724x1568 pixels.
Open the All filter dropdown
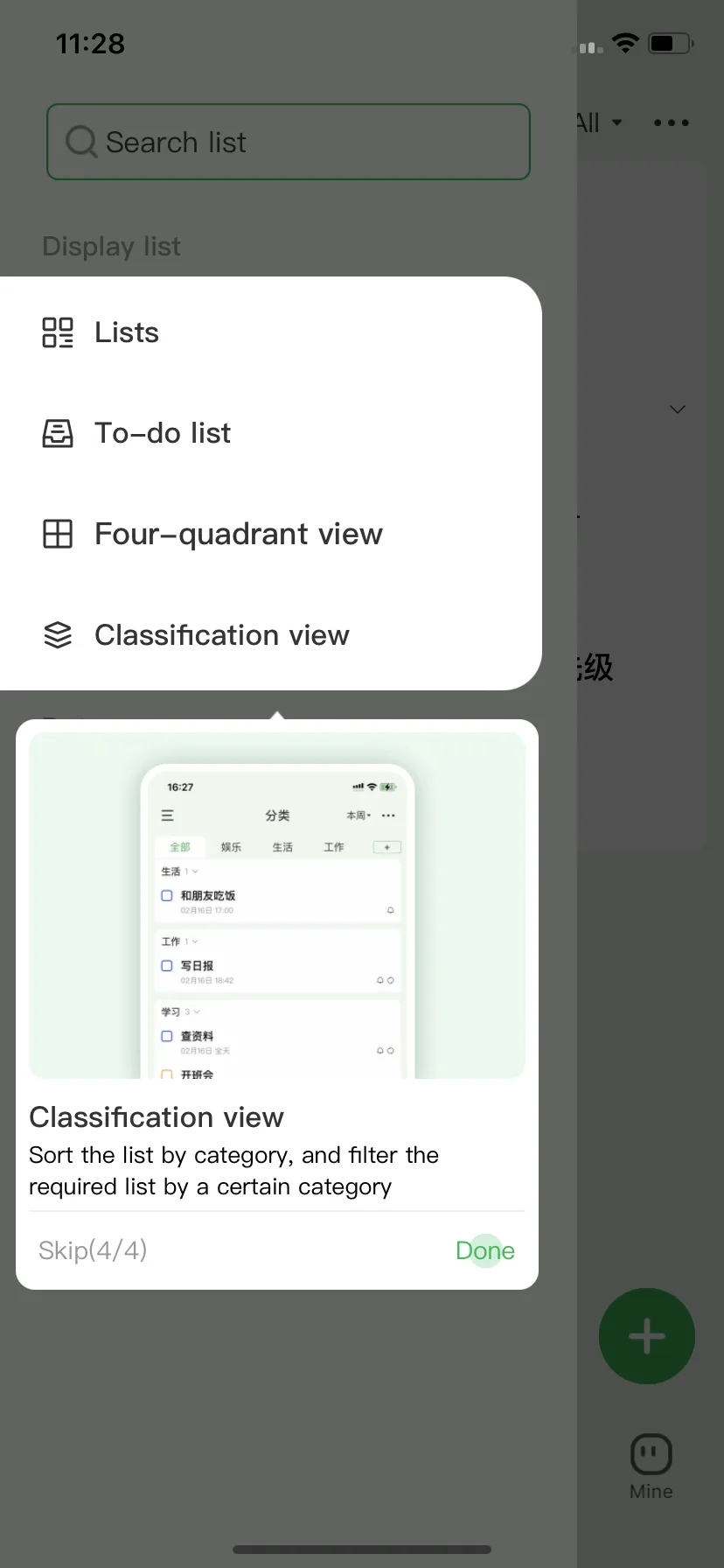(600, 122)
